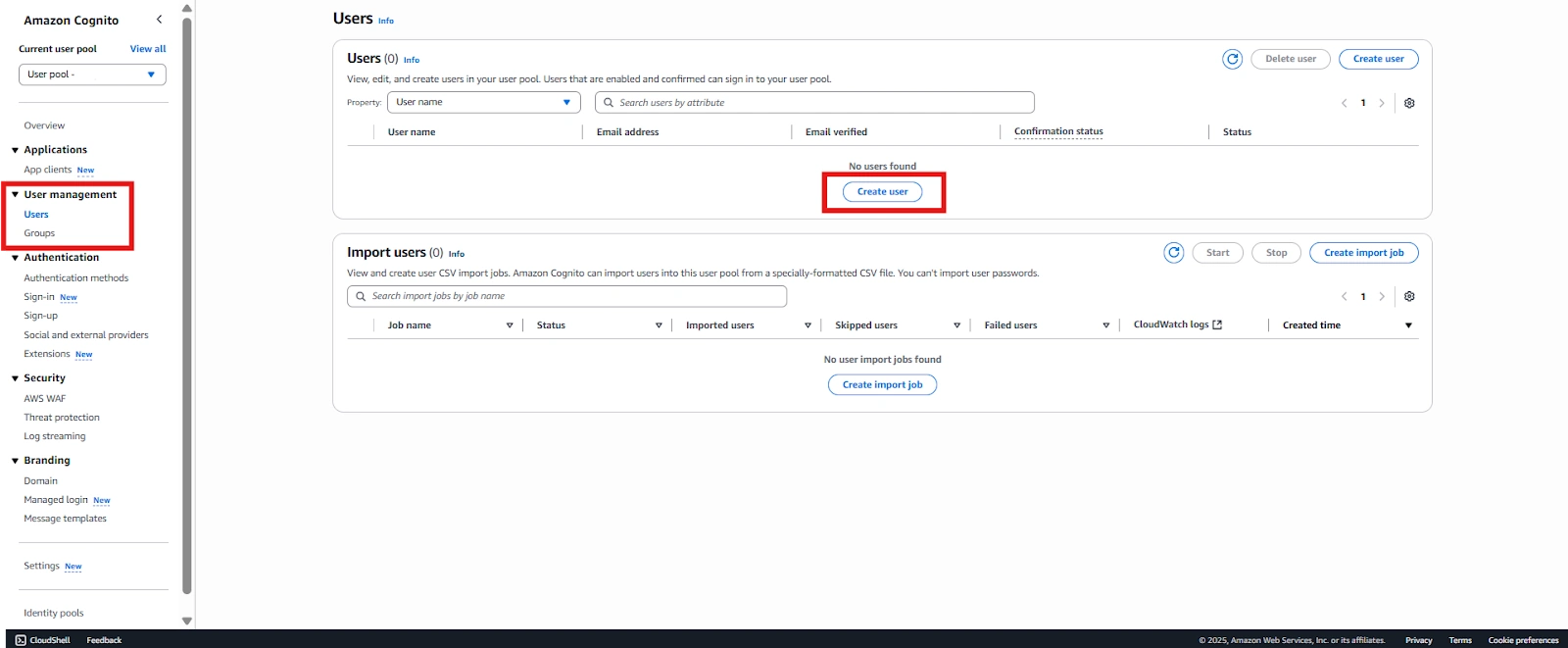Image resolution: width=1568 pixels, height=648 pixels.
Task: Open the Property User name dropdown
Action: click(x=484, y=102)
